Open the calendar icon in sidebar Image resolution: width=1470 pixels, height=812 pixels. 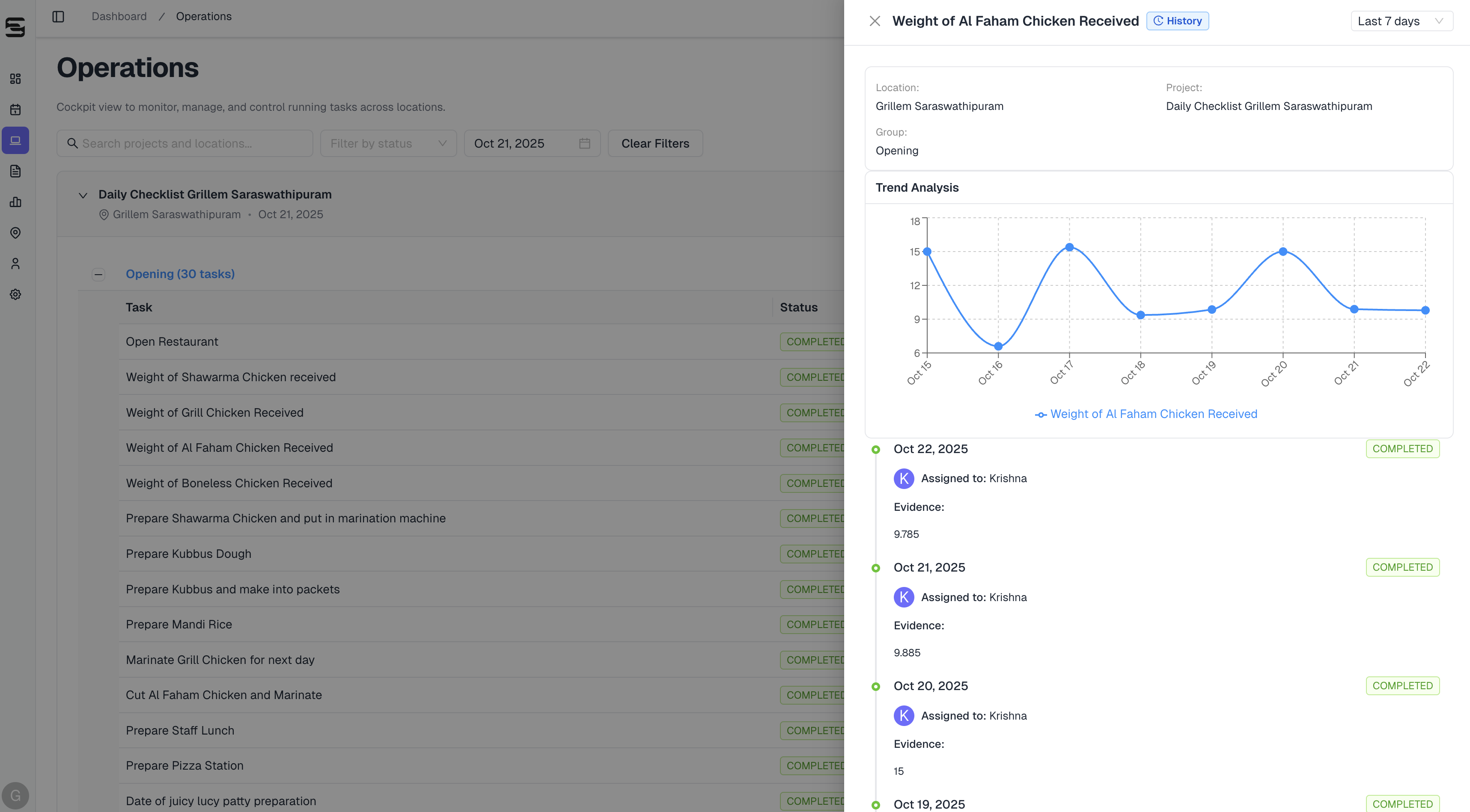[15, 110]
